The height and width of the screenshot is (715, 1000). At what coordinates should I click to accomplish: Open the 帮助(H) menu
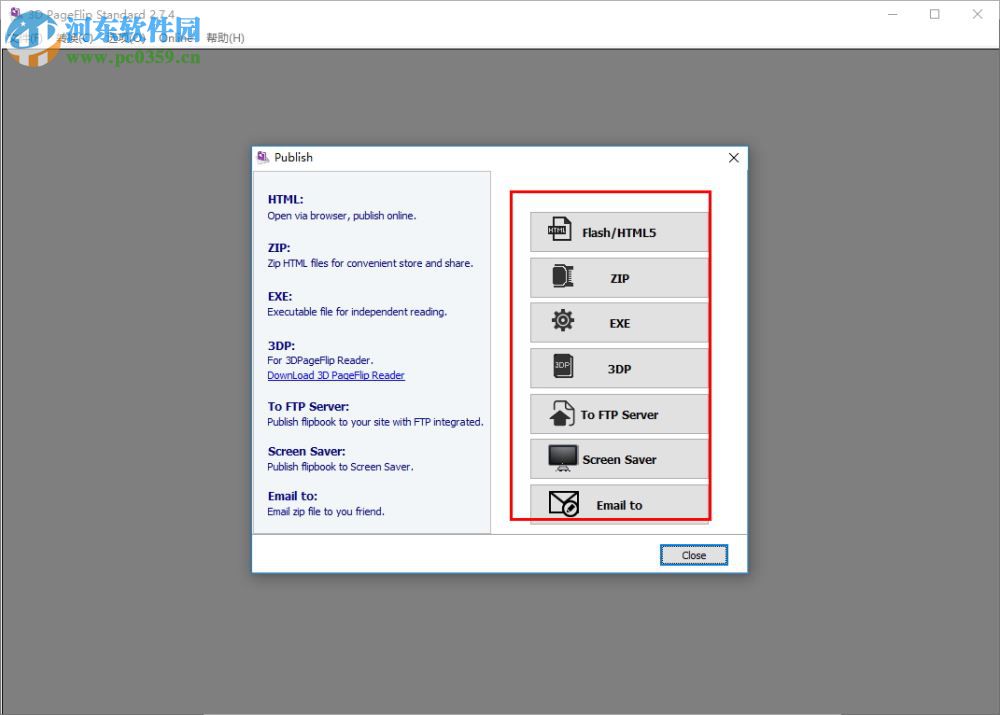pos(225,38)
